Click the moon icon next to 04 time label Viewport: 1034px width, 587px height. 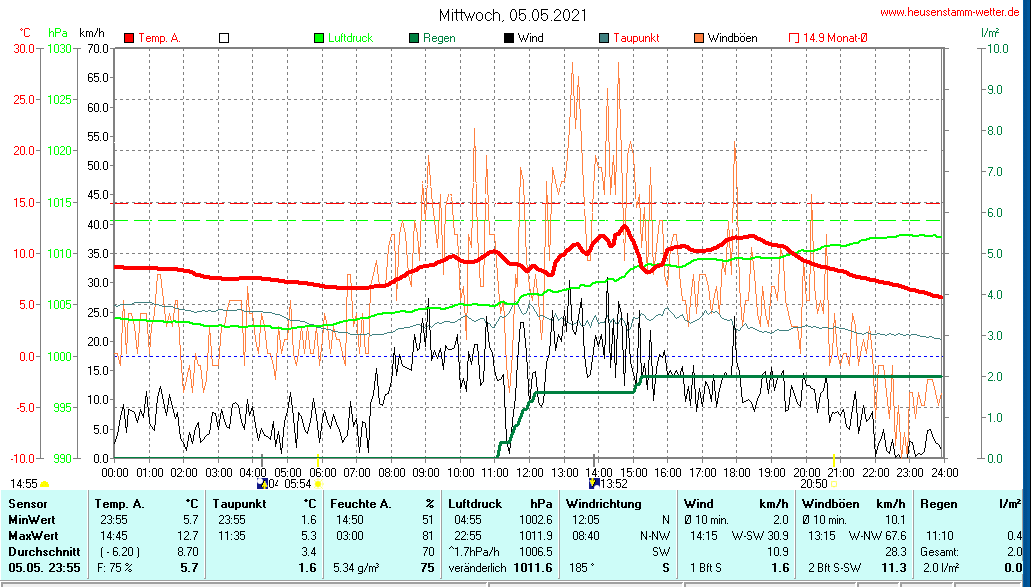(262, 483)
